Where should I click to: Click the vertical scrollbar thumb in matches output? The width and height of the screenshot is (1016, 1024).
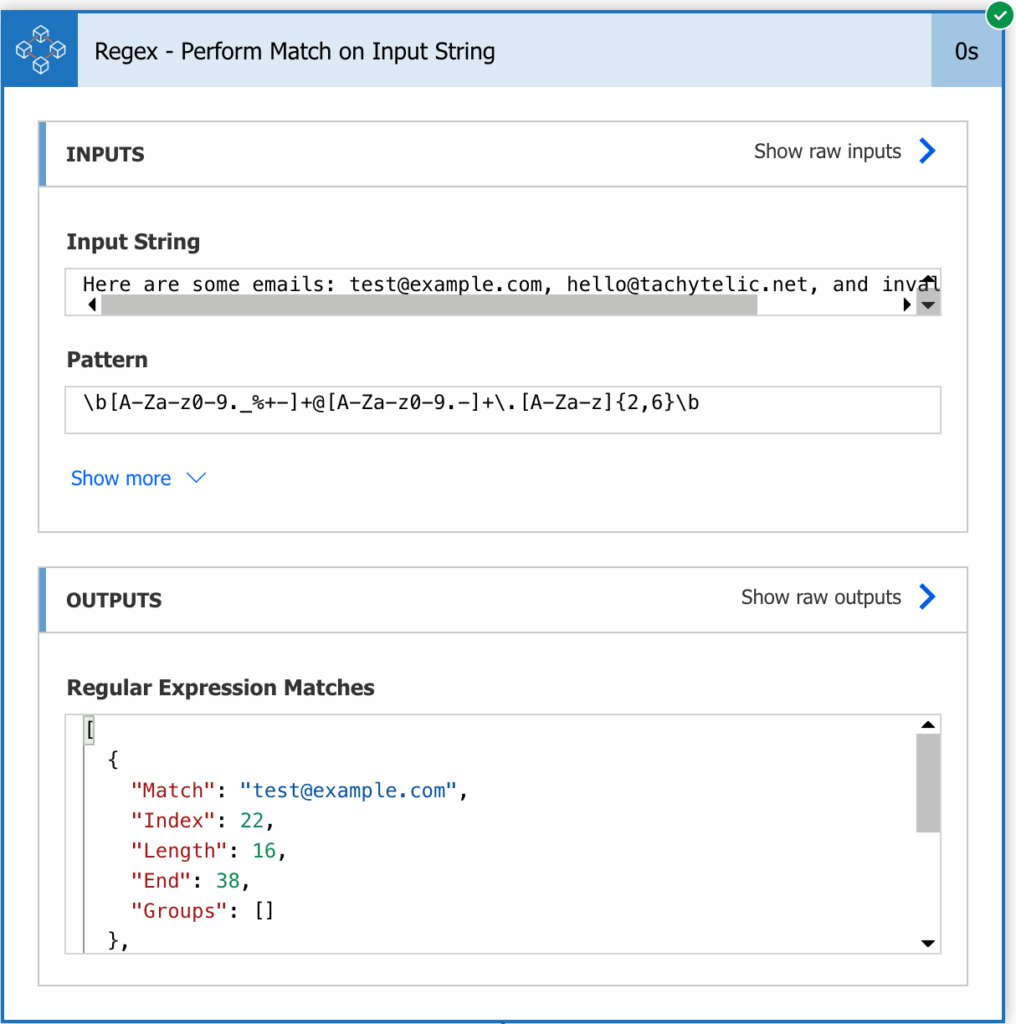click(x=928, y=783)
